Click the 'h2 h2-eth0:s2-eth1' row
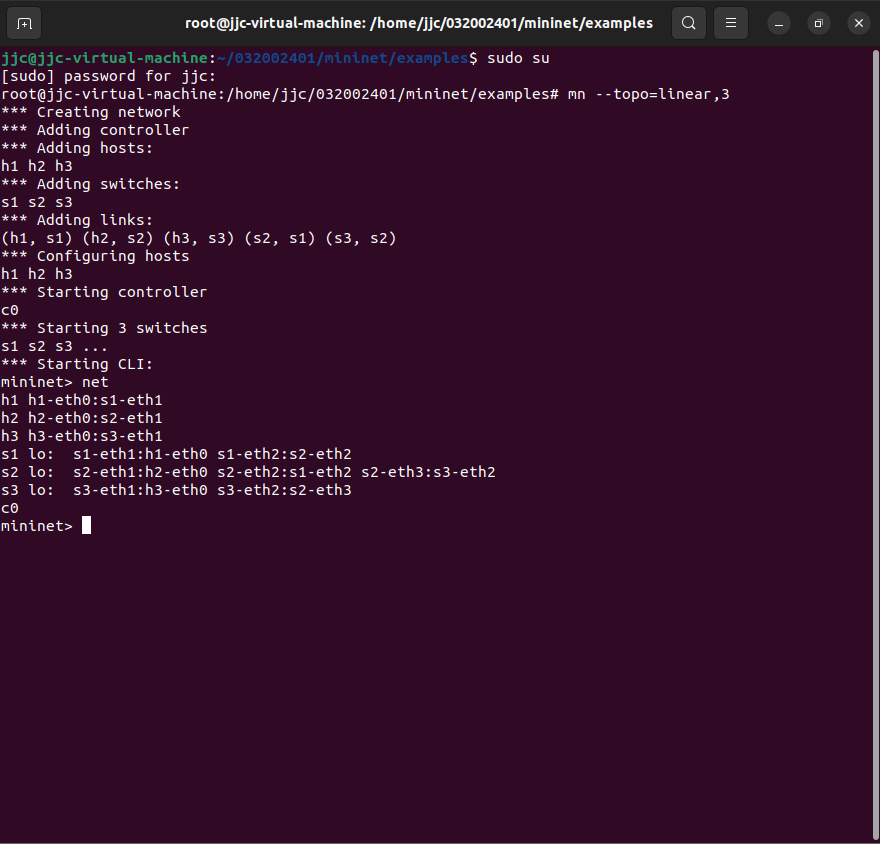 tap(81, 418)
